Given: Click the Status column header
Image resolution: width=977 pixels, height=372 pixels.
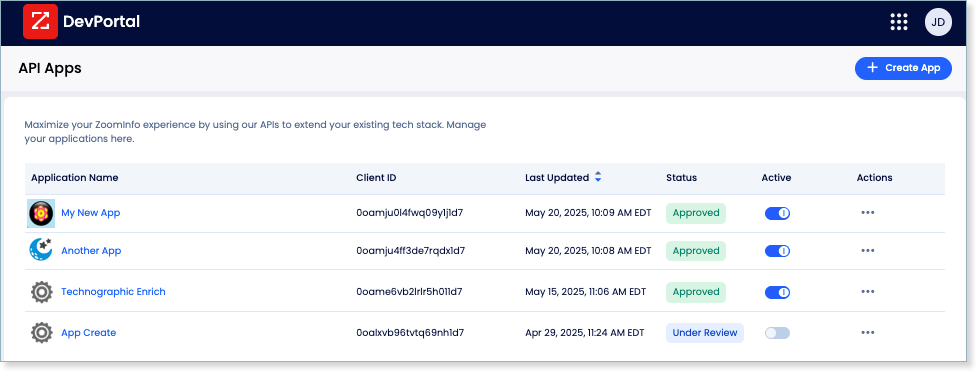Looking at the screenshot, I should coord(682,178).
